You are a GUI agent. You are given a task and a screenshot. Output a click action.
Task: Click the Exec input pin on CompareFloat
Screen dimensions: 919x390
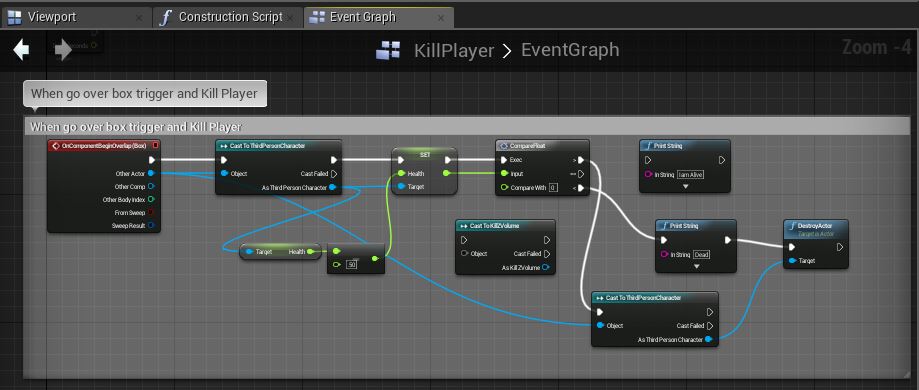[504, 160]
